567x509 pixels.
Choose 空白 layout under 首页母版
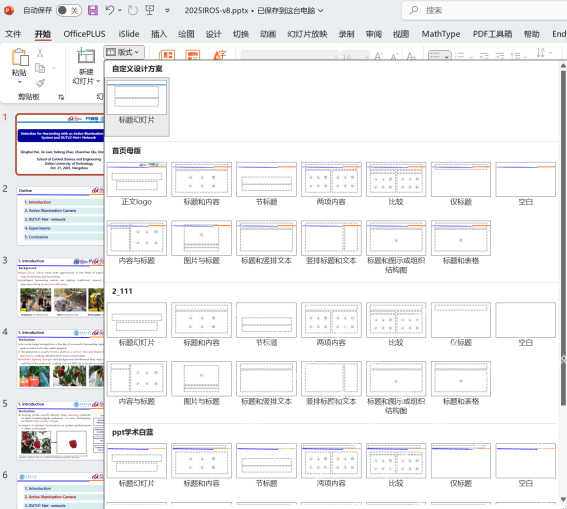(x=525, y=184)
